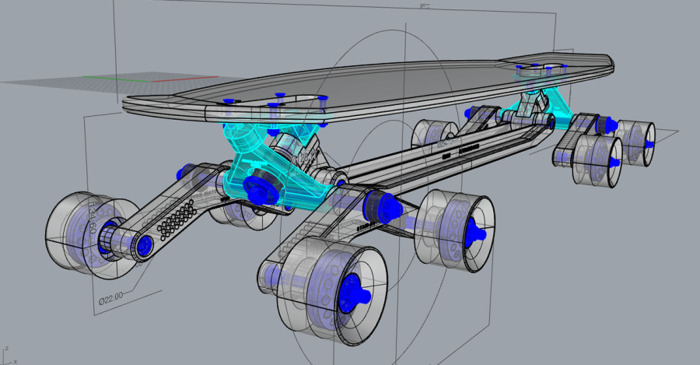The height and width of the screenshot is (365, 700).
Task: Pick a blue mounting bolt on the deck tail
Action: pyautogui.click(x=550, y=67)
